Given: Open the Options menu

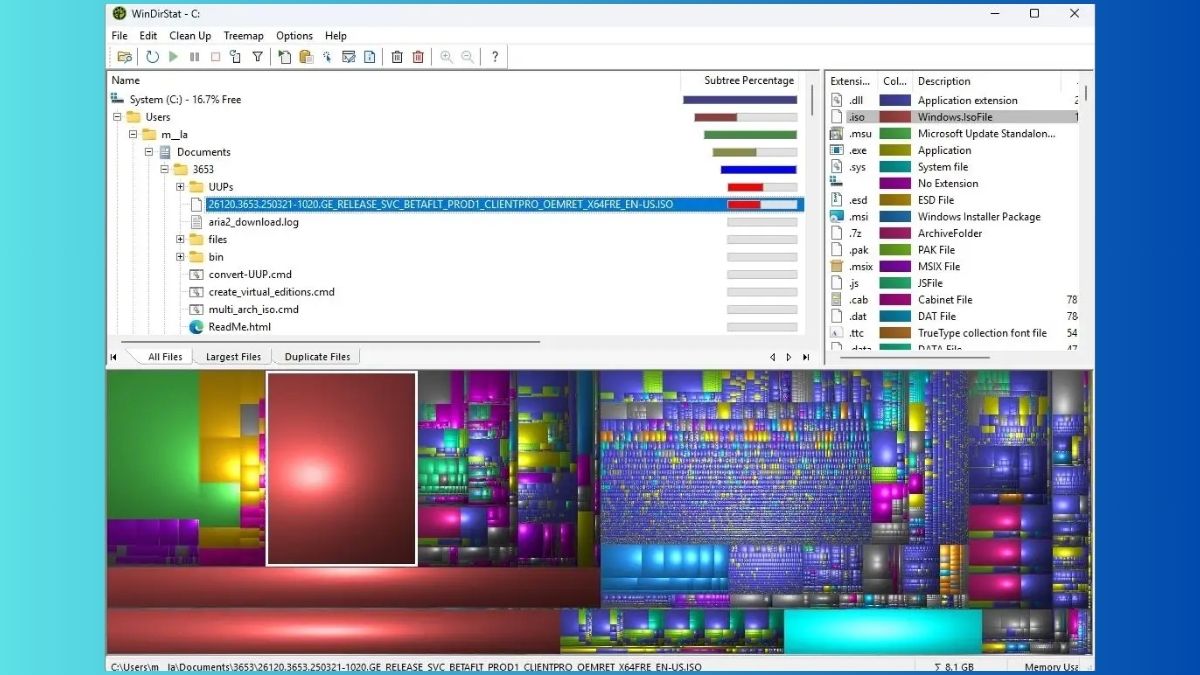Looking at the screenshot, I should (x=294, y=36).
